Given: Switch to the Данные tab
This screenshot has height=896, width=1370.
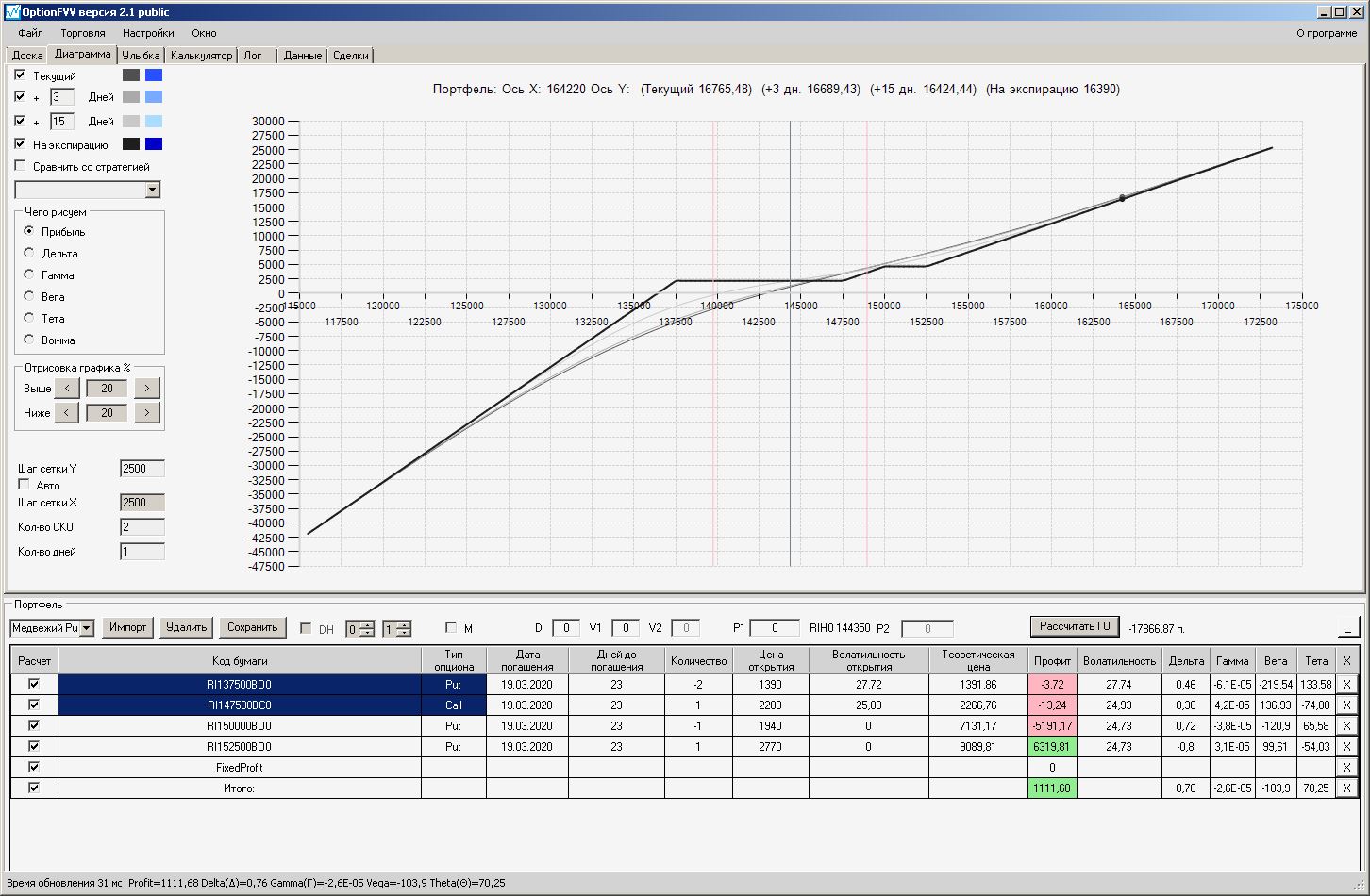Looking at the screenshot, I should (303, 56).
